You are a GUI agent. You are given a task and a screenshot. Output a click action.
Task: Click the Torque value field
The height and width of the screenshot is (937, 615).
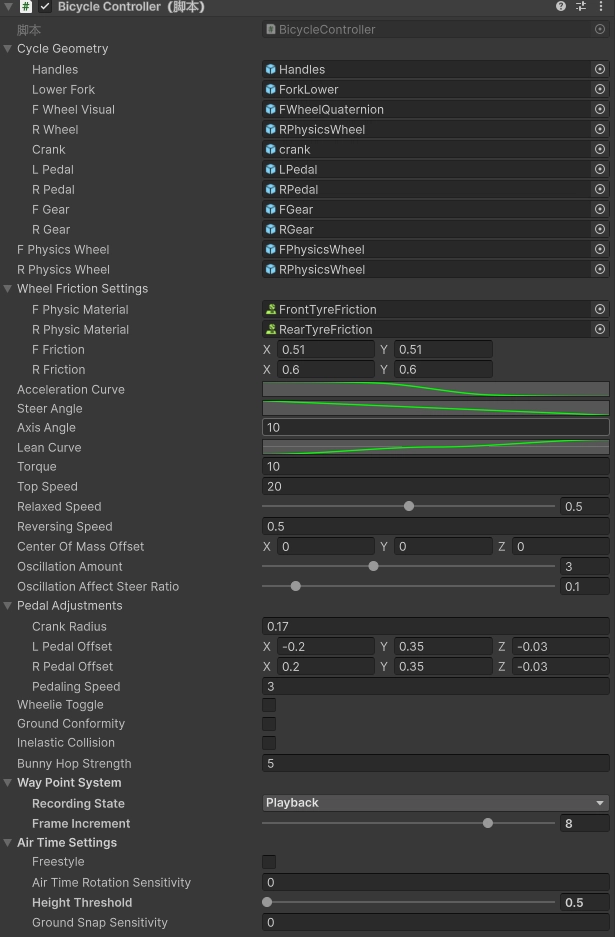tap(436, 466)
